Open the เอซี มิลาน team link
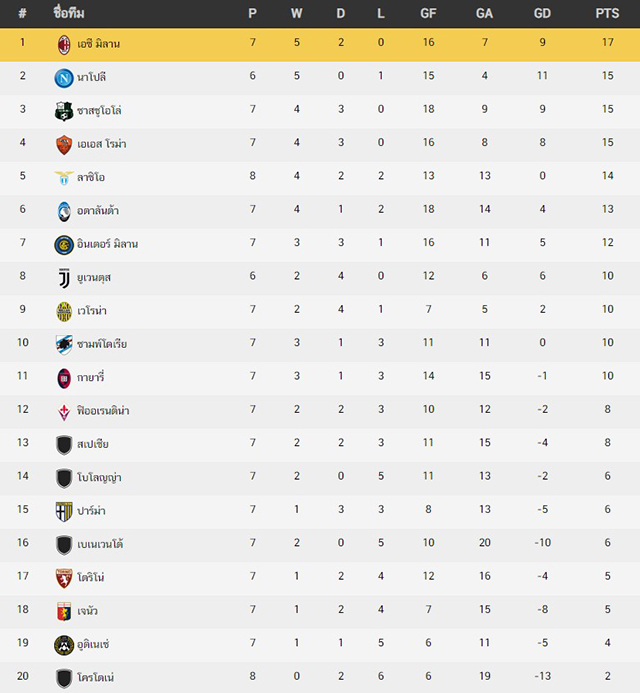The image size is (640, 693). [99, 44]
